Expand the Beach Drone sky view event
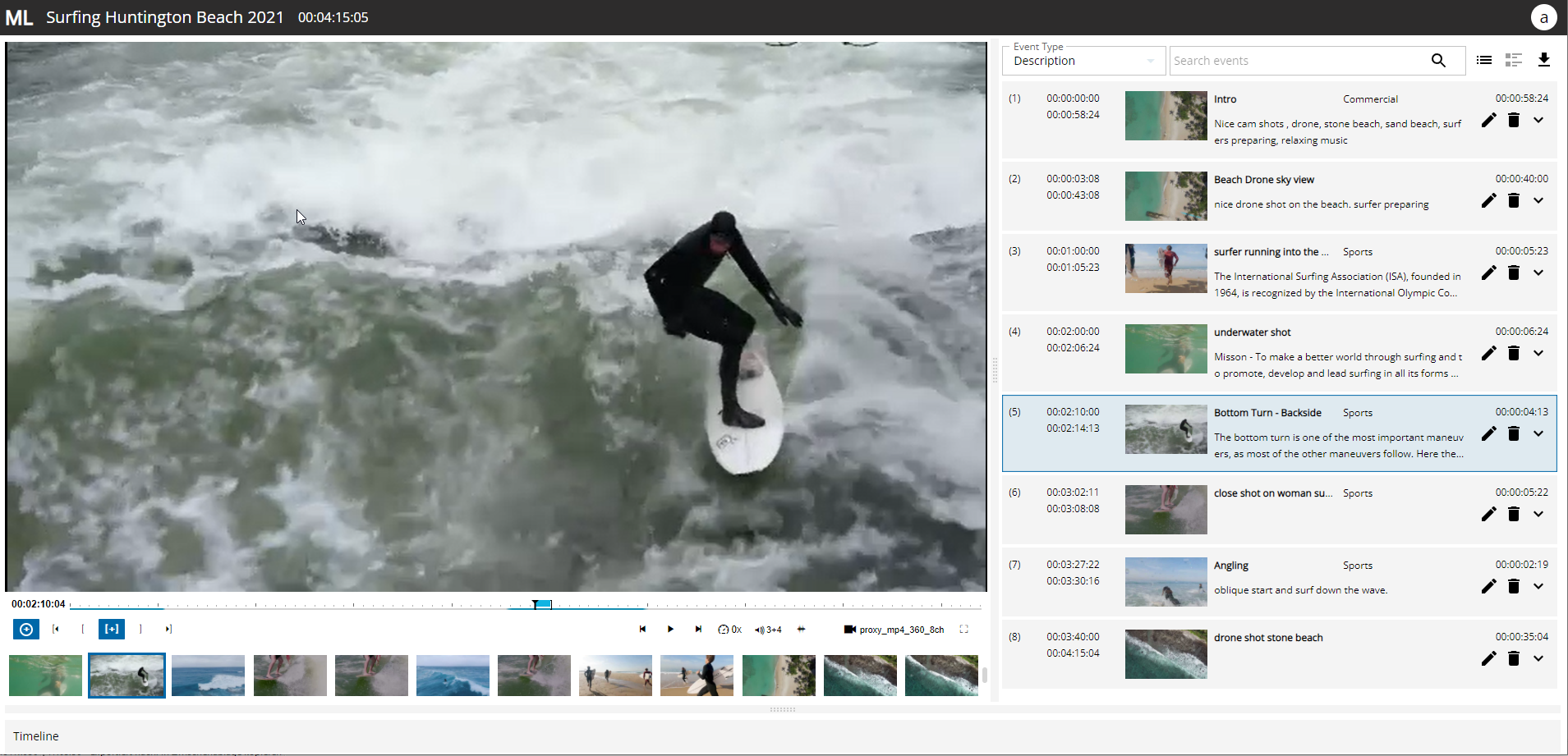 [1538, 201]
